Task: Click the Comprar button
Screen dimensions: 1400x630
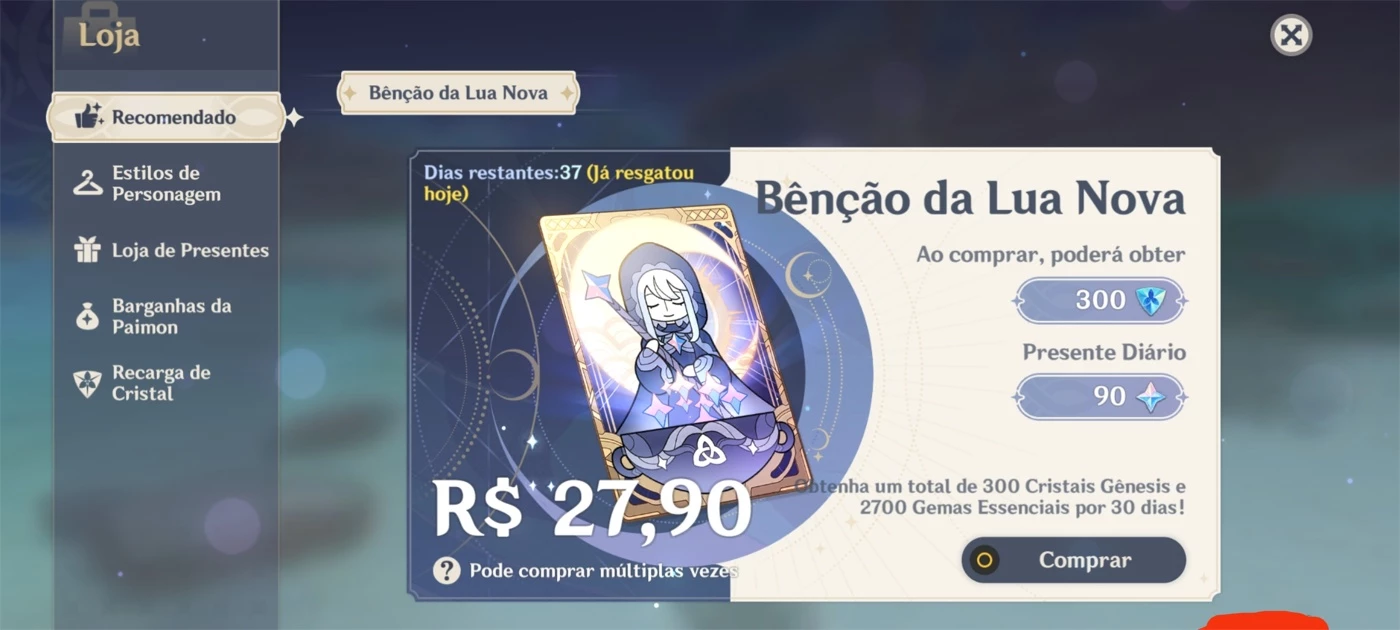Action: tap(1074, 560)
